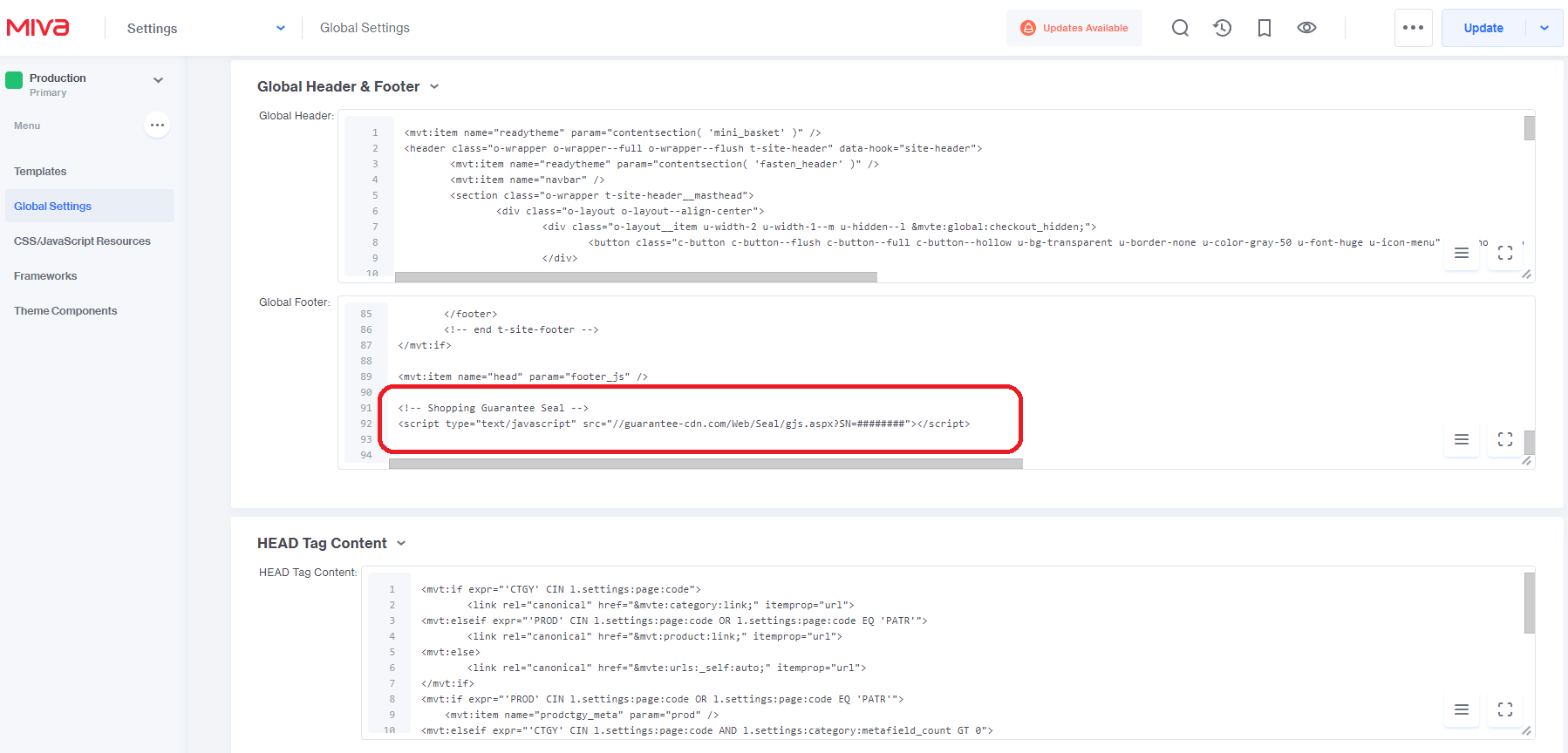
Task: Open the Global Header editor menu icon
Action: pos(1462,253)
